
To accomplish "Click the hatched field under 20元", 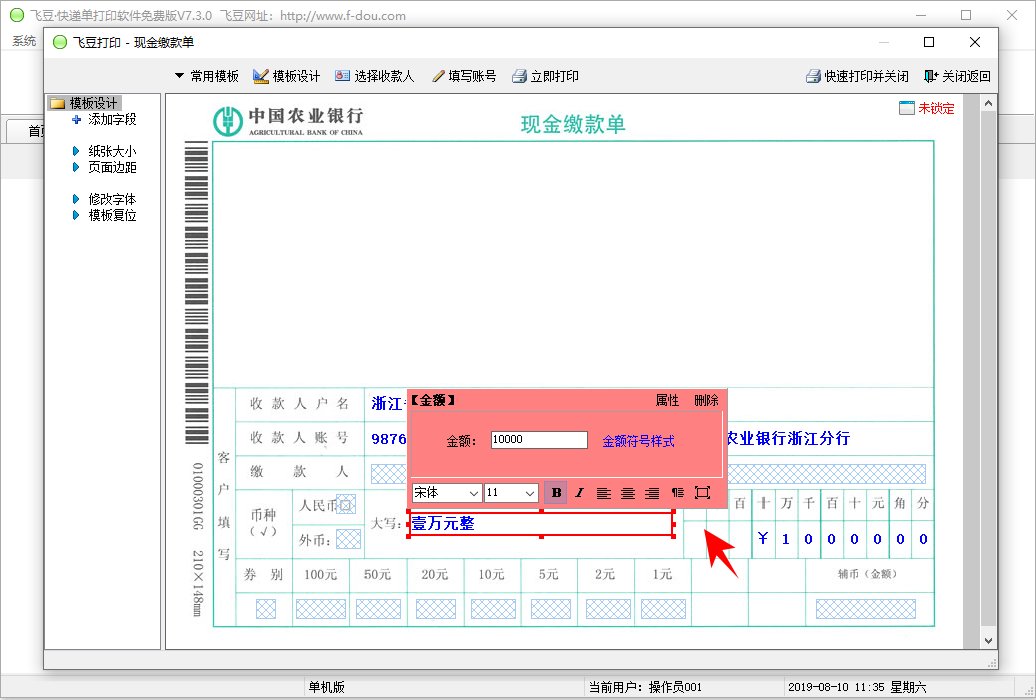I will click(x=435, y=609).
